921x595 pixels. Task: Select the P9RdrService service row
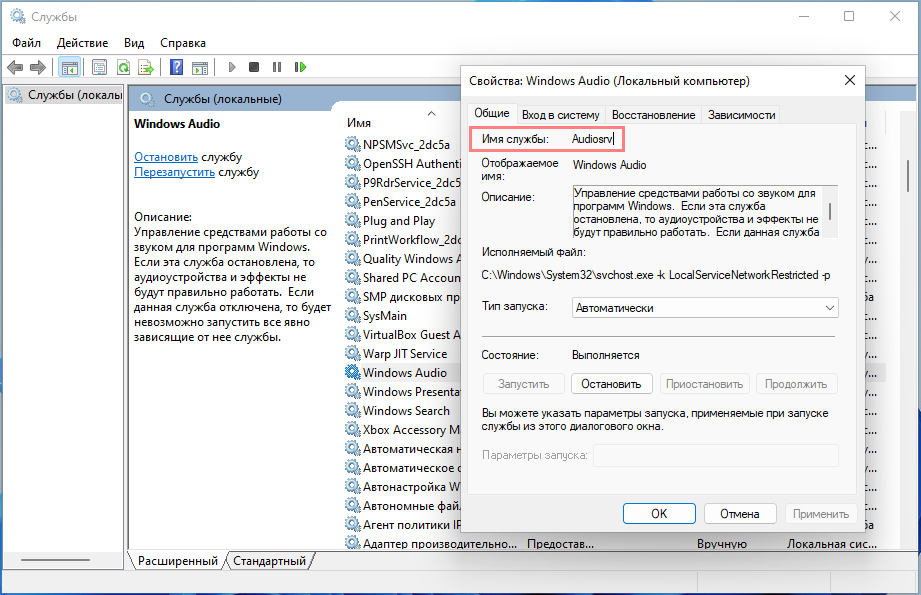tap(402, 183)
